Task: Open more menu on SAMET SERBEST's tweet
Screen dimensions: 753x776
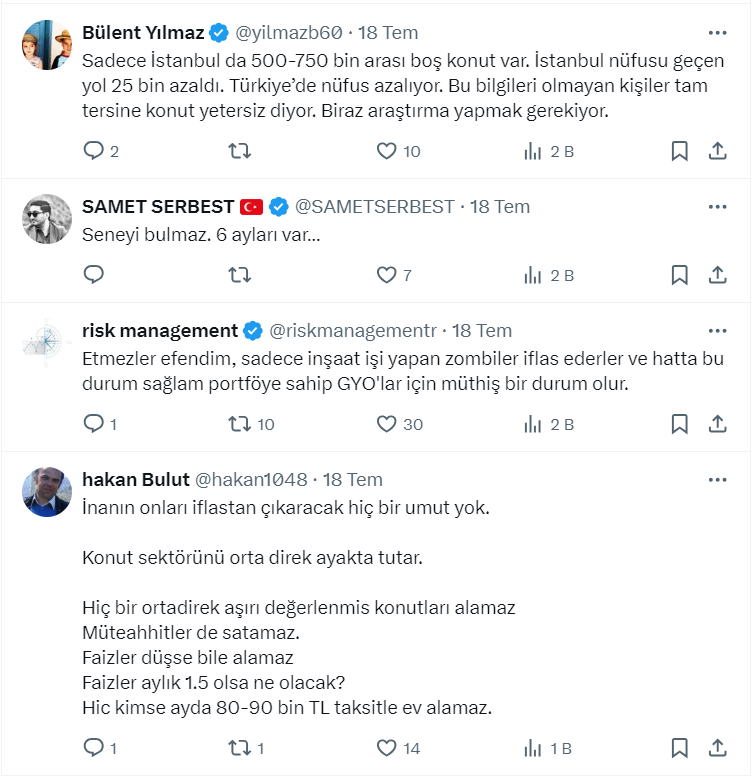Action: tap(717, 207)
